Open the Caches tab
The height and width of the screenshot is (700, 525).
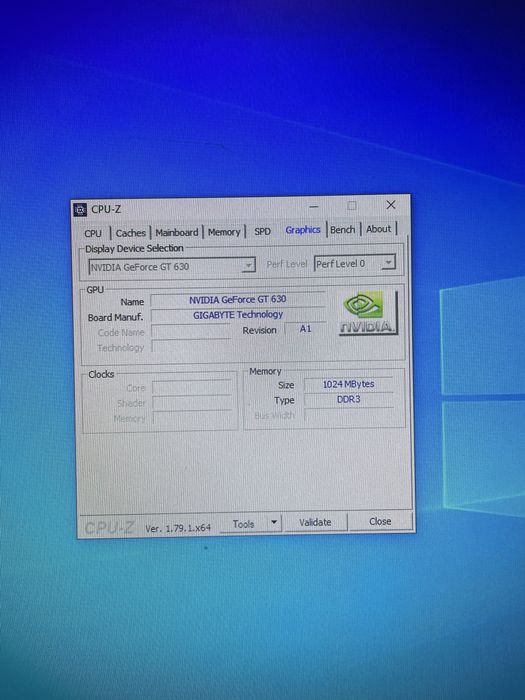tap(130, 233)
